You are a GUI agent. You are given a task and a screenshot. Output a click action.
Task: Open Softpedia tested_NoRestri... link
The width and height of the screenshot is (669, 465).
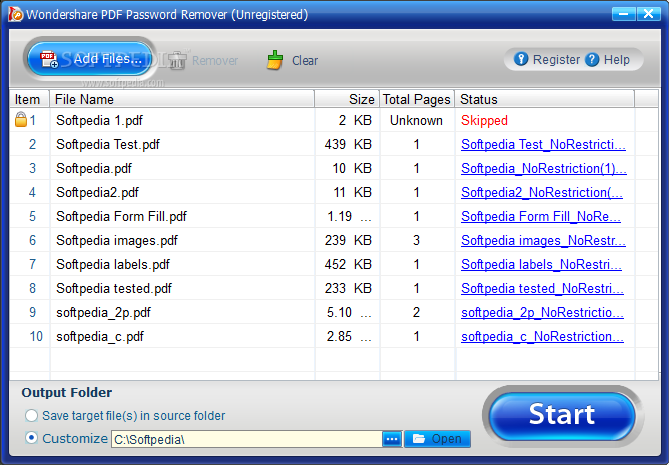click(x=542, y=288)
